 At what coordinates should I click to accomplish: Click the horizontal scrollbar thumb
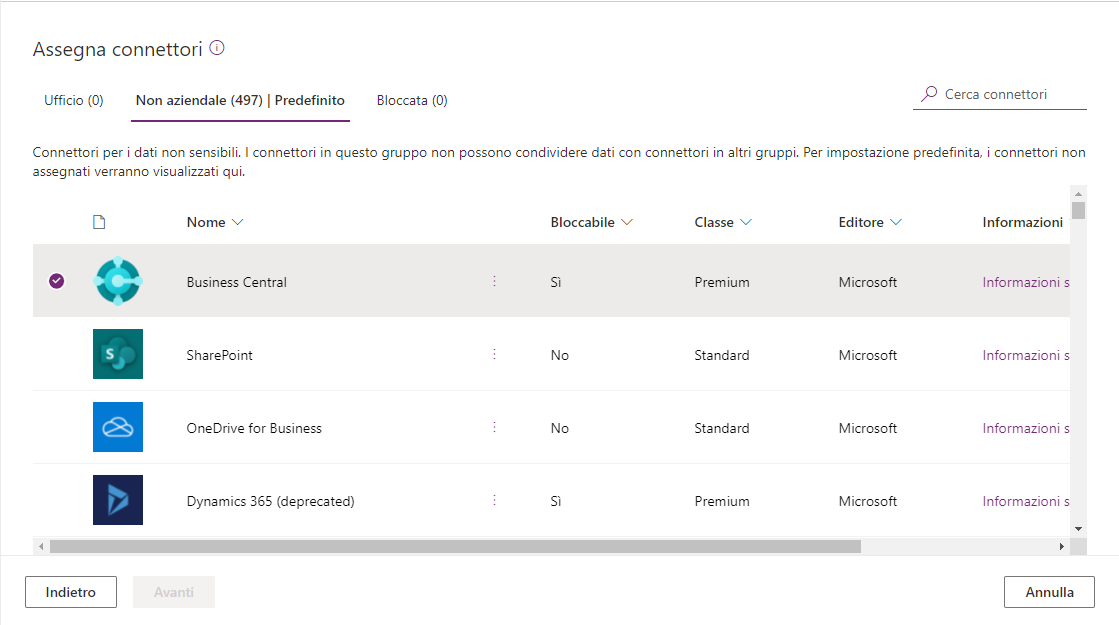point(455,547)
